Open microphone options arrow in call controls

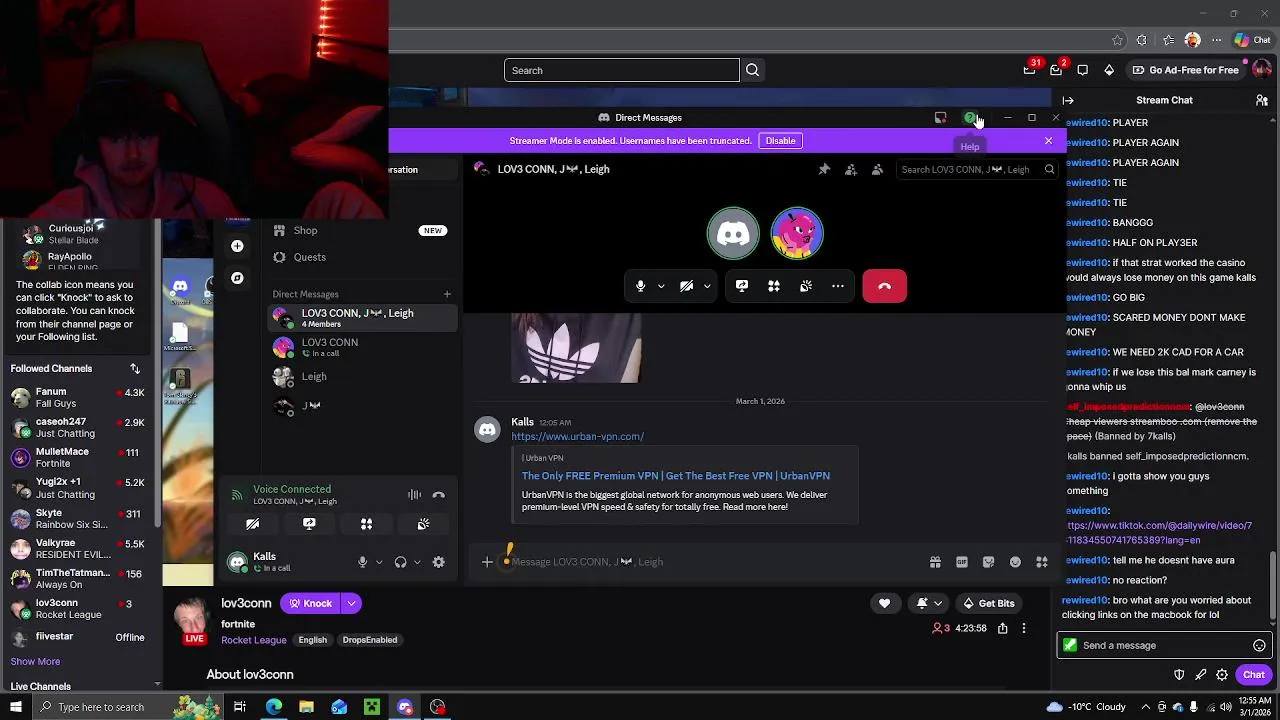(661, 286)
